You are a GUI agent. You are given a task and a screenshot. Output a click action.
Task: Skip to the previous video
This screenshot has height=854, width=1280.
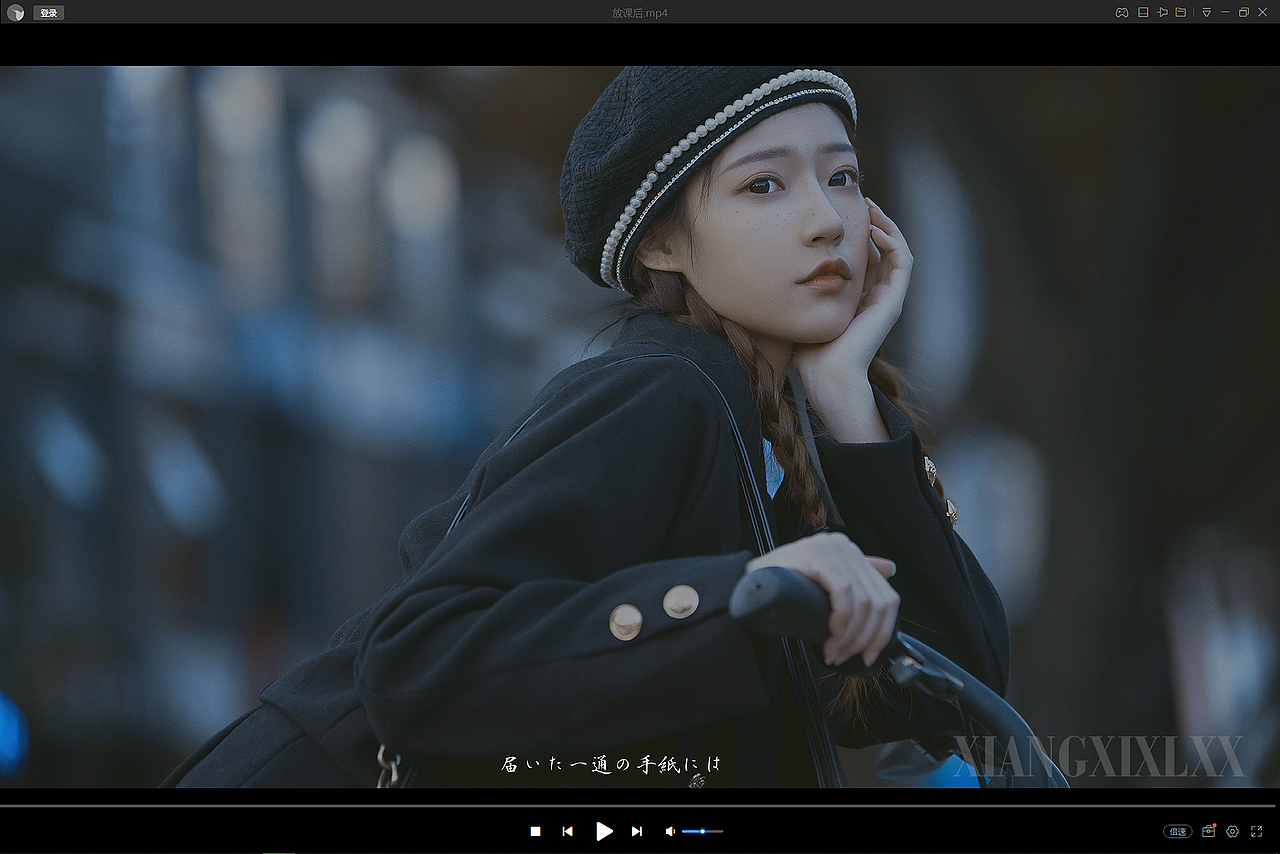point(568,831)
